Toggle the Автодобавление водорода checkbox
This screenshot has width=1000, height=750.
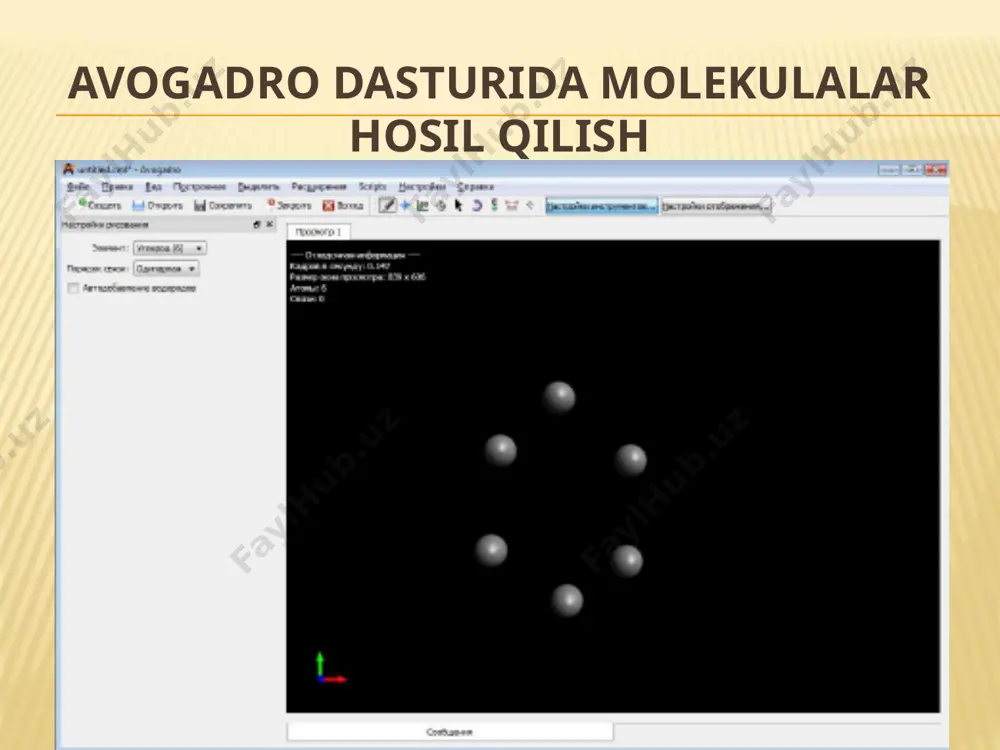tap(73, 288)
